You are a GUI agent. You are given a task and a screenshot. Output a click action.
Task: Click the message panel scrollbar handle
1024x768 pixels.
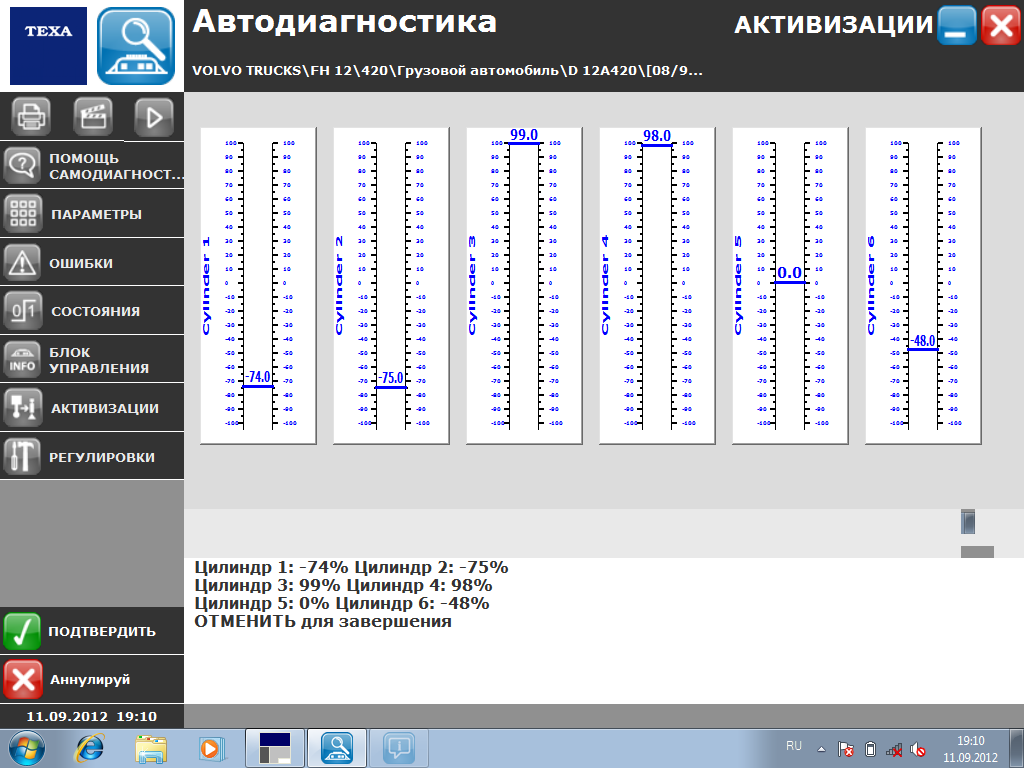pos(968,522)
